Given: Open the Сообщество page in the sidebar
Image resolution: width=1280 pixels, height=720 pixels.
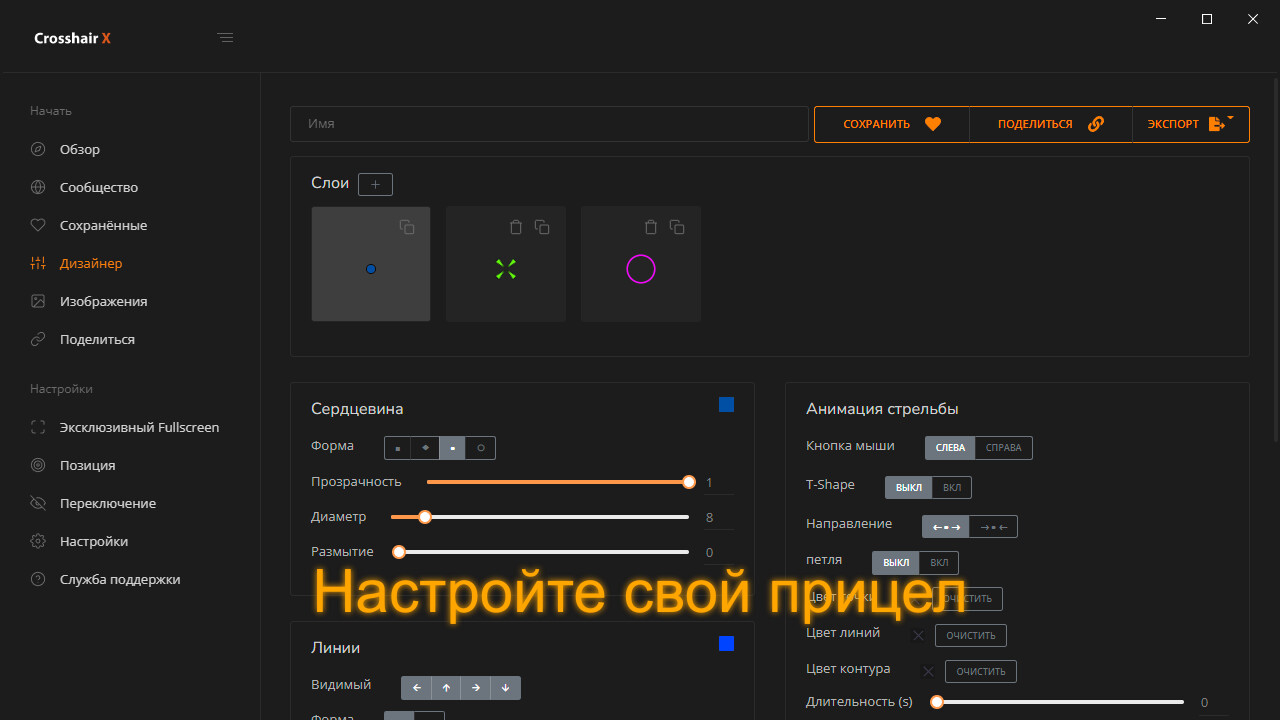Looking at the screenshot, I should (98, 187).
